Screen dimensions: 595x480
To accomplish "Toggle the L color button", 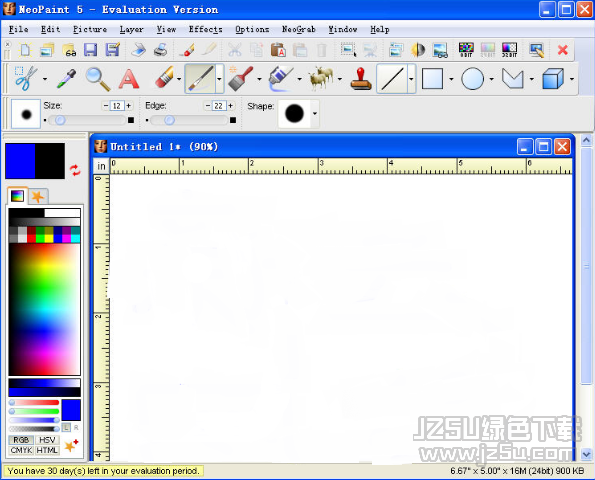I will tap(66, 428).
